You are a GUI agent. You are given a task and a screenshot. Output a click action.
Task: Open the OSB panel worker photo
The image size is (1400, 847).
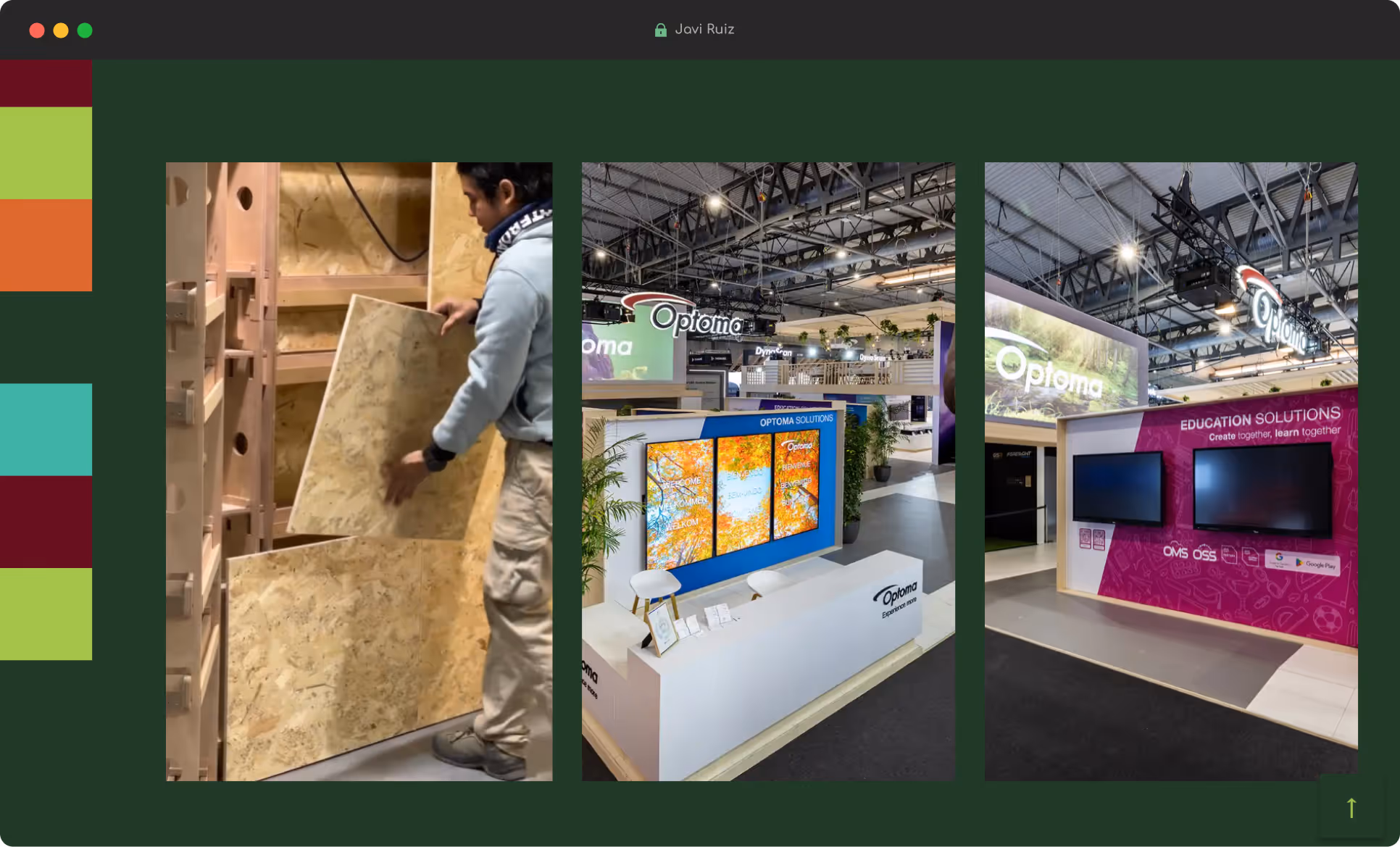pyautogui.click(x=359, y=471)
